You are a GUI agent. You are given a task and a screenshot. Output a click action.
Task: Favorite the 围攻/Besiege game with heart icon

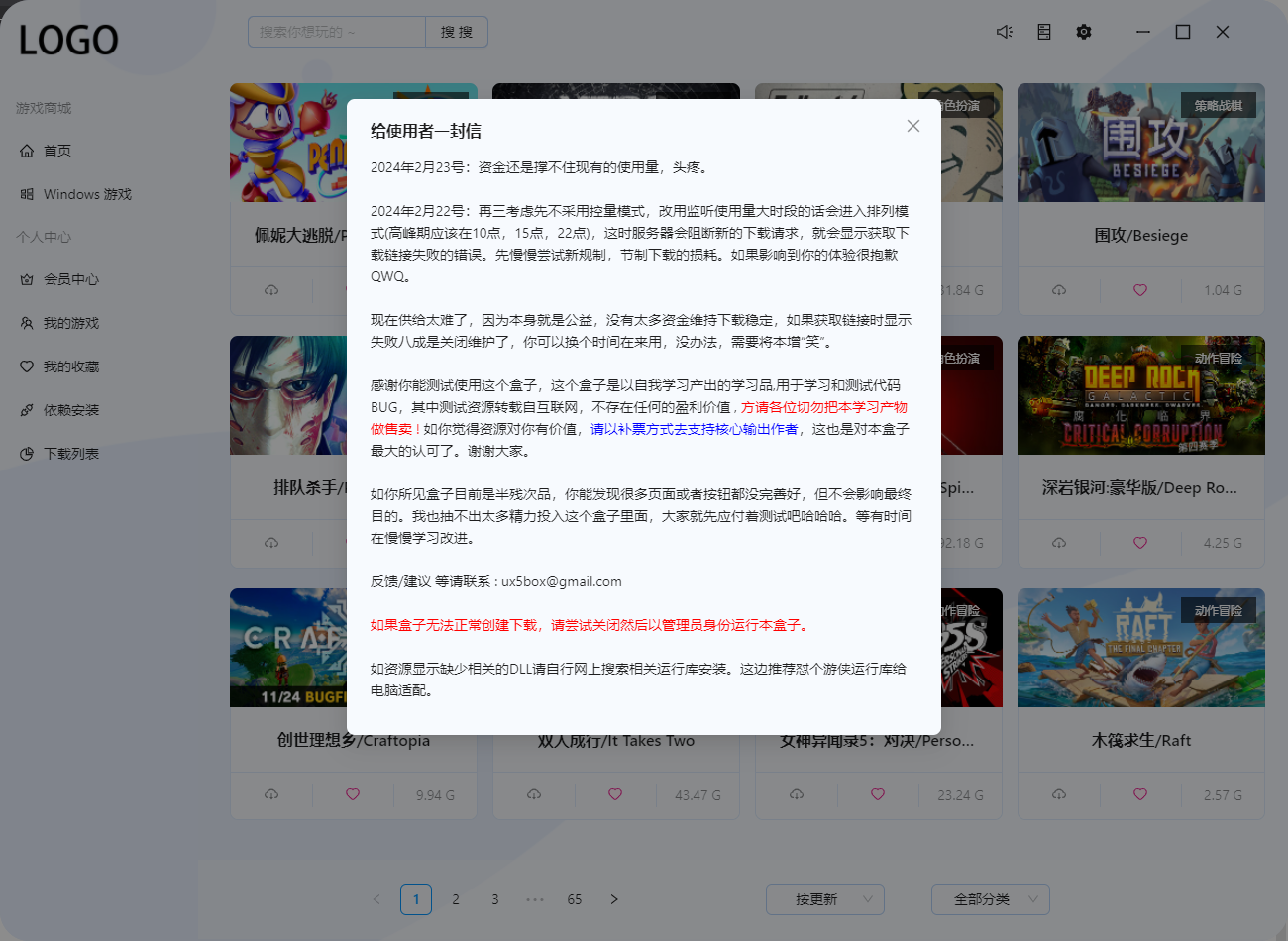tap(1140, 290)
